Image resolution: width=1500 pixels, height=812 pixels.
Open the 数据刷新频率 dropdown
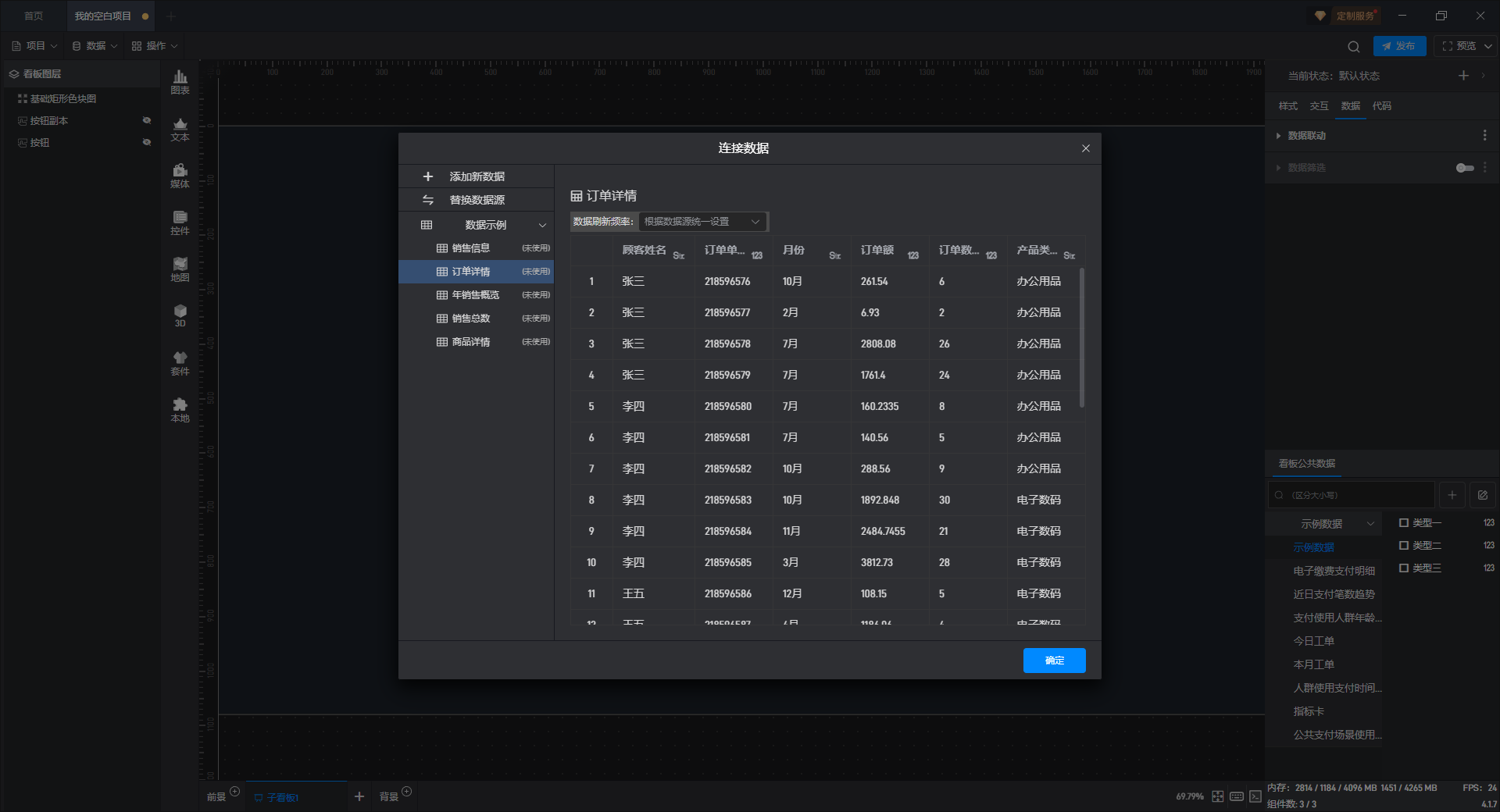click(702, 222)
